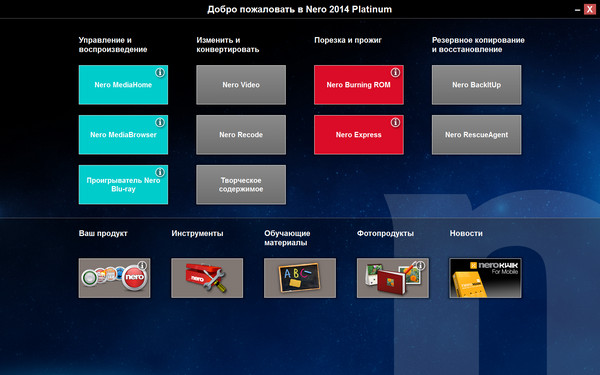Open the chalkboard tutorials icon
Screen dimensions: 600x375
pos(300,278)
